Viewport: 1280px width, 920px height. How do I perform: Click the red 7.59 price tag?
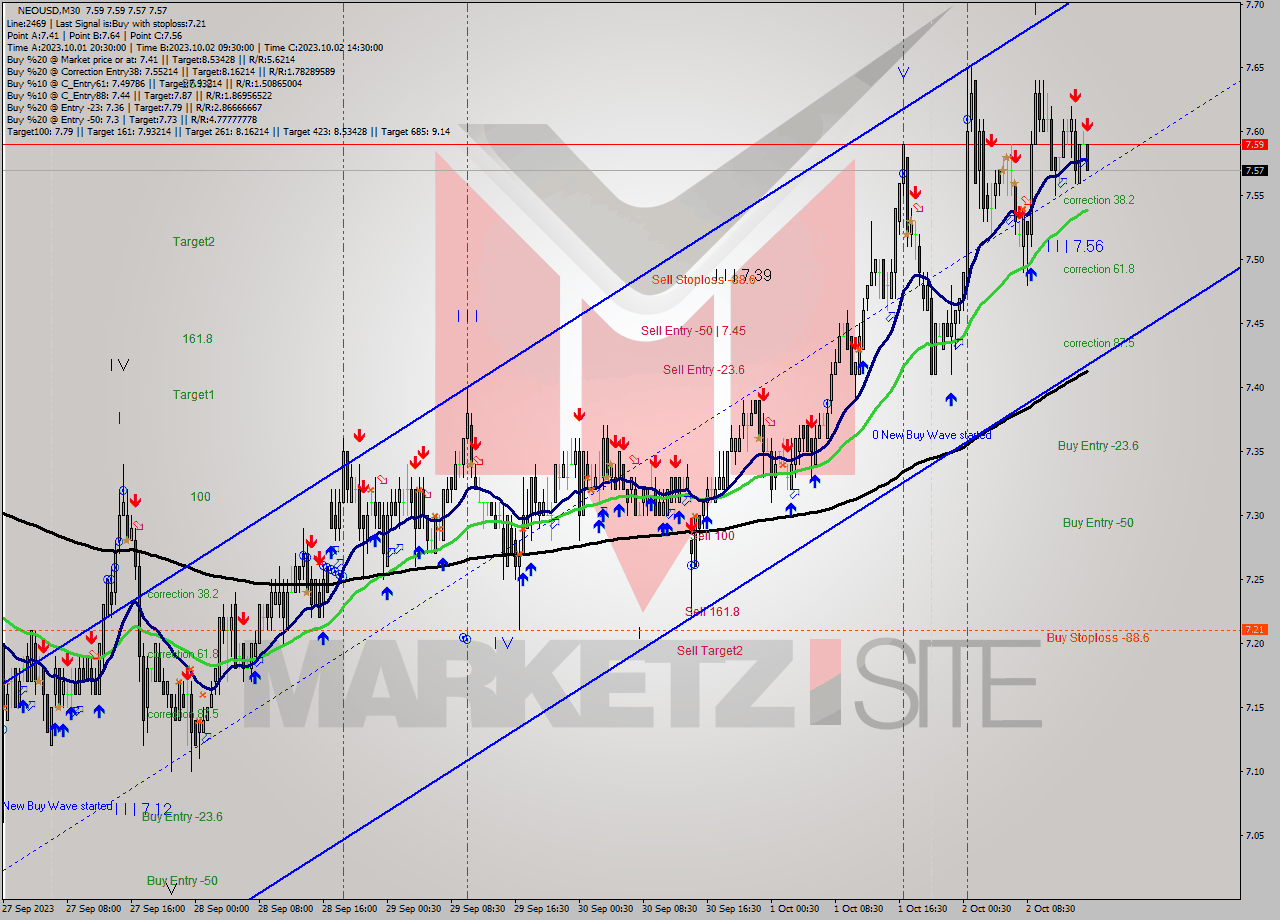1254,145
